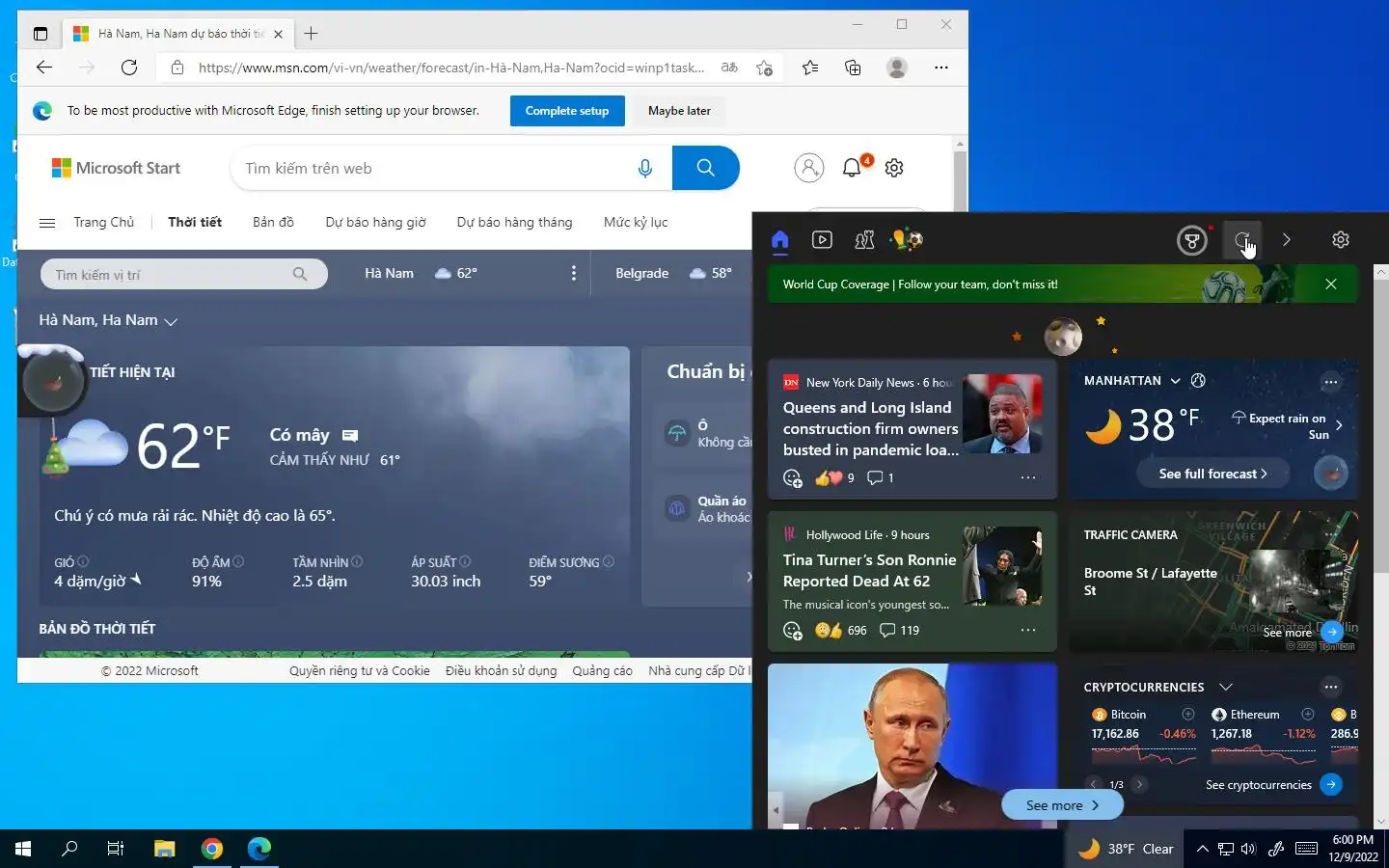Open options menu beside Hà Nam location
1389x868 pixels.
(574, 273)
